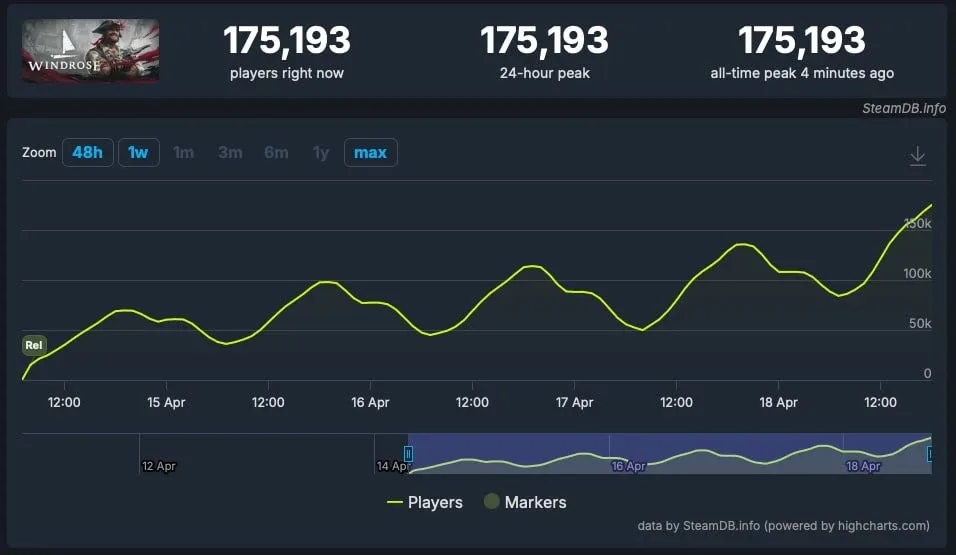Click the Rel release marker on chart

pyautogui.click(x=34, y=346)
